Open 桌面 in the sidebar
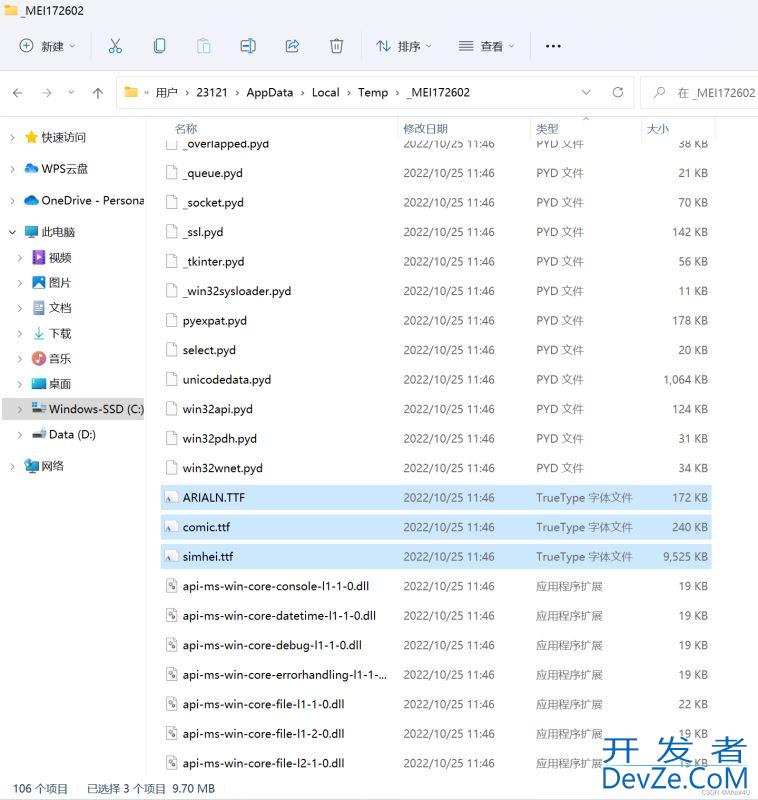 pyautogui.click(x=60, y=384)
